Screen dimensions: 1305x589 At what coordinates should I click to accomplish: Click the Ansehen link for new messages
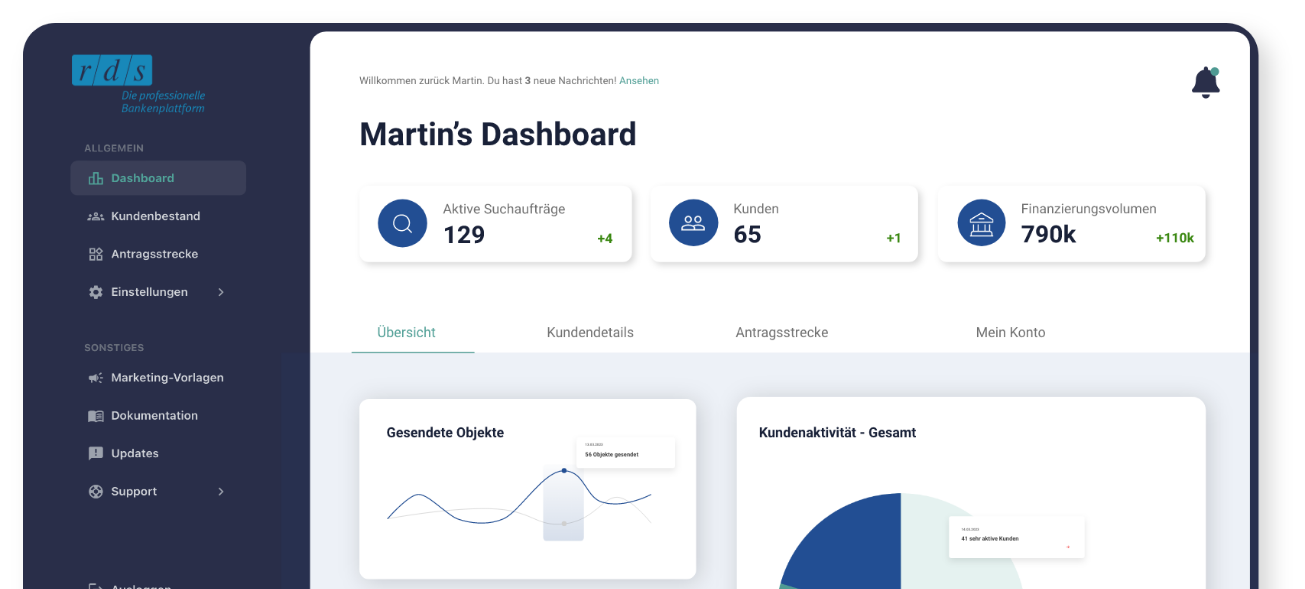(639, 81)
